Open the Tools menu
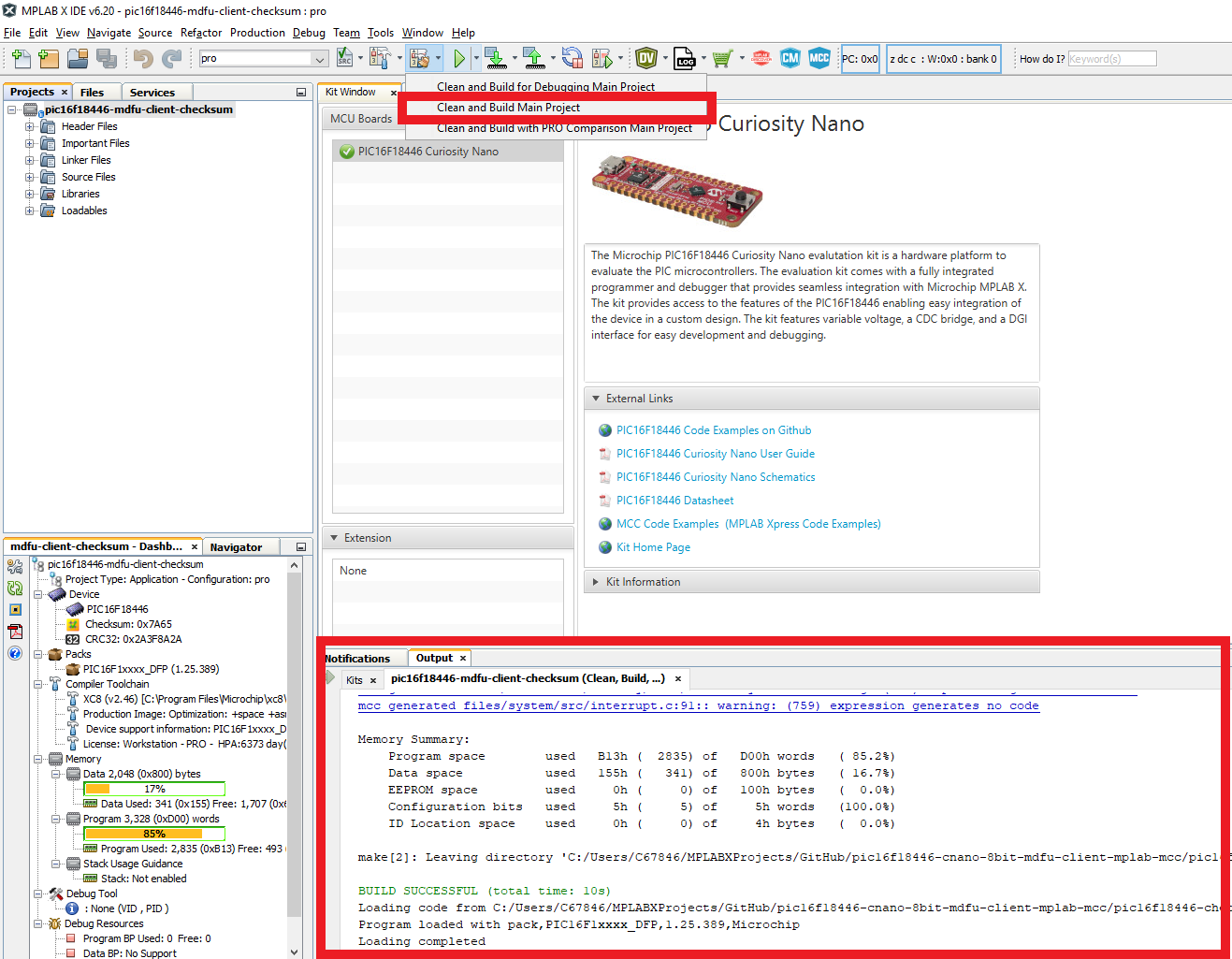Image resolution: width=1232 pixels, height=959 pixels. [x=381, y=33]
